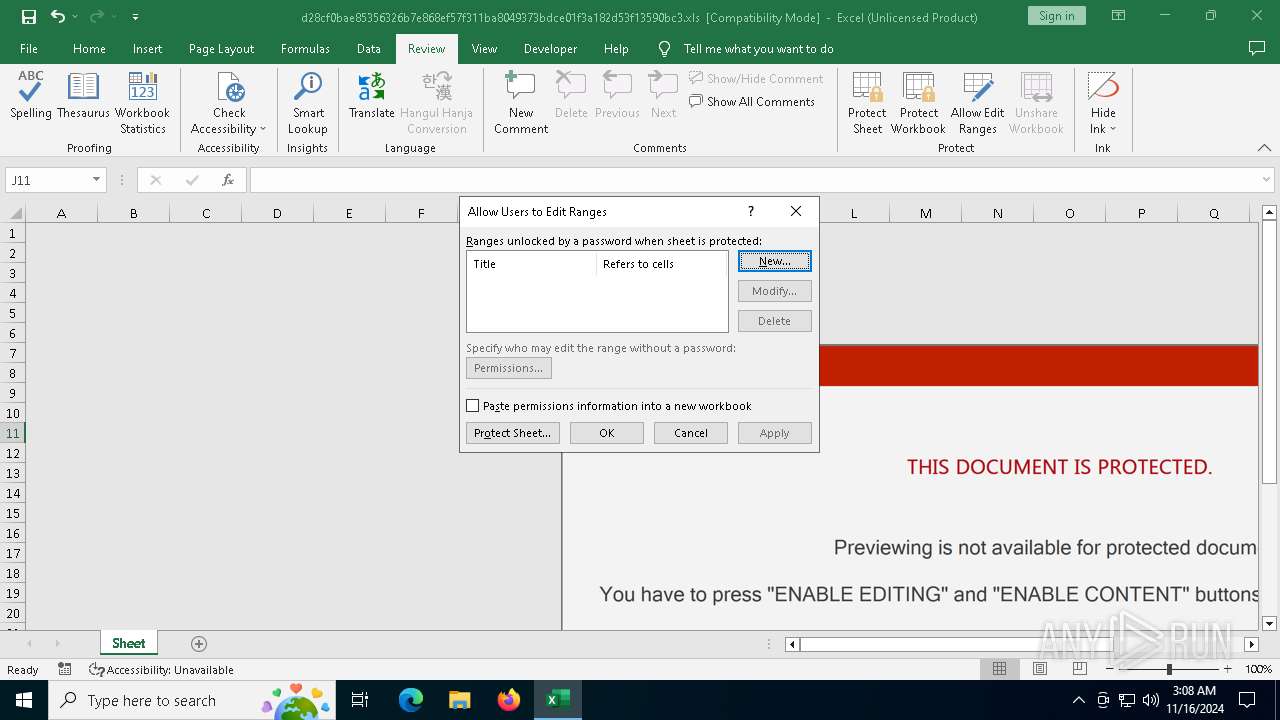Open the Developer tab
Image resolution: width=1280 pixels, height=720 pixels.
coord(550,49)
